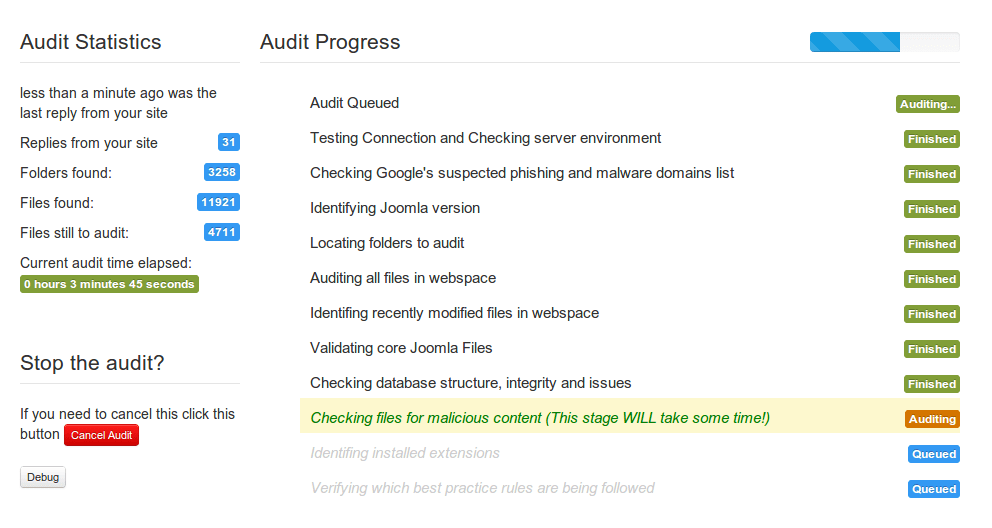Screen dimensions: 992x528
Task: Click the orange Auditing badge for malicious content
Action: pos(932,419)
